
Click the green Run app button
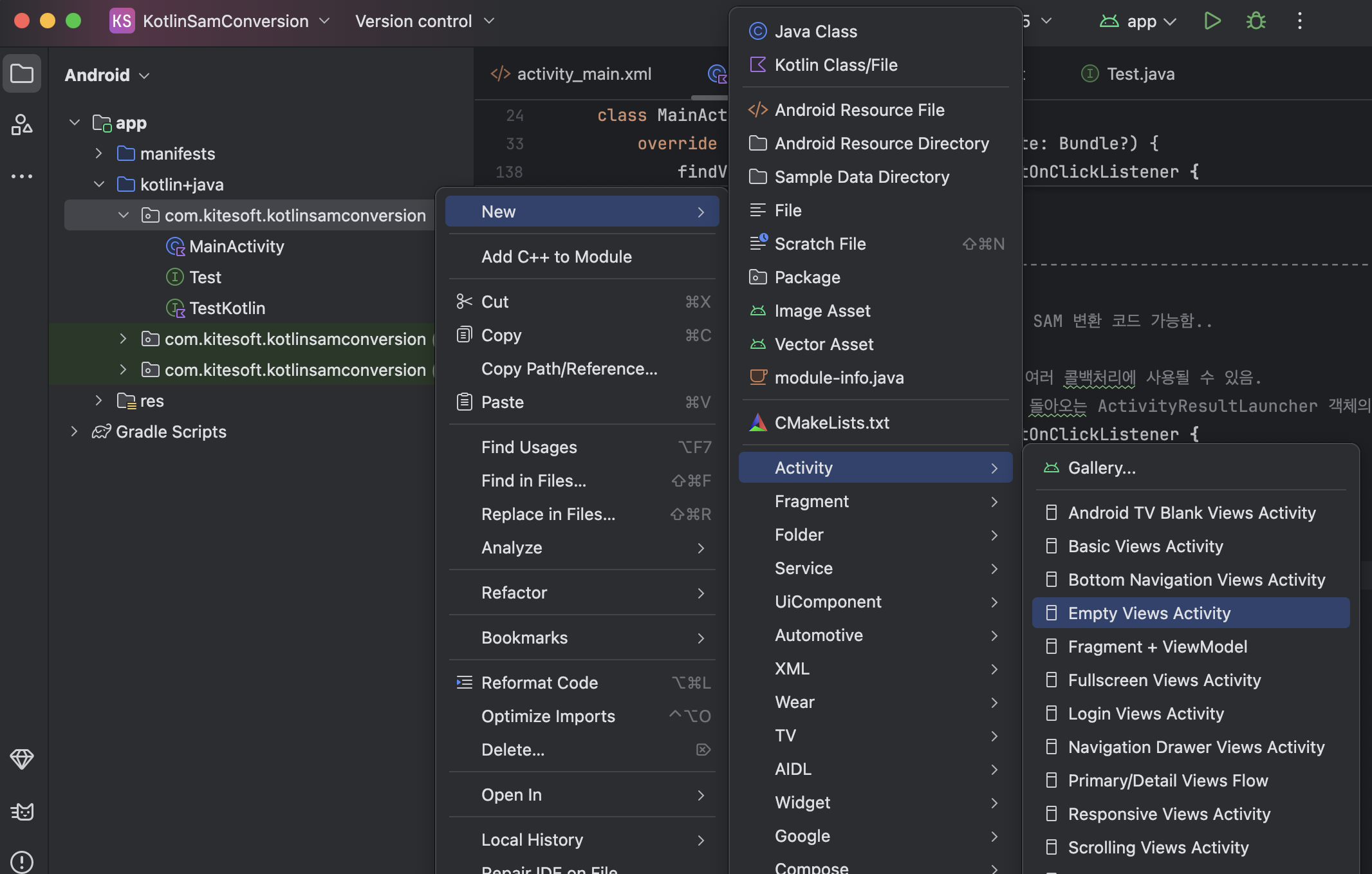pos(1212,21)
